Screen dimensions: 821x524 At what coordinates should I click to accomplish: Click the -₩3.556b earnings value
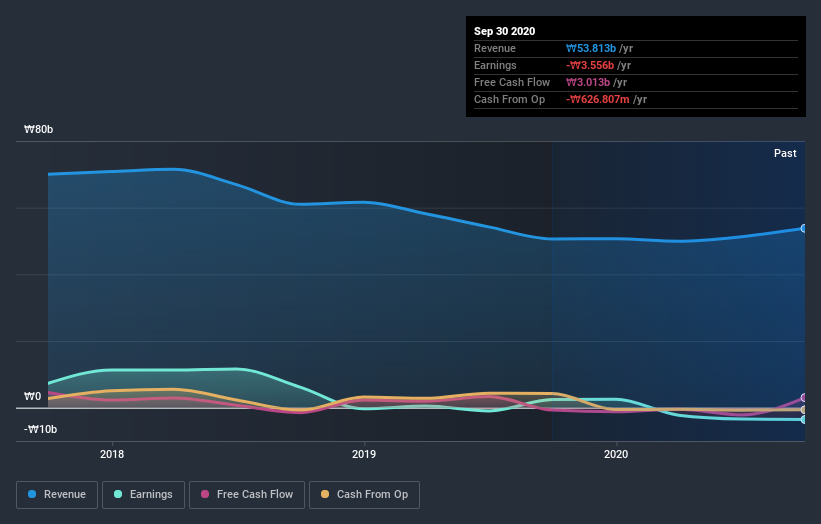[590, 65]
